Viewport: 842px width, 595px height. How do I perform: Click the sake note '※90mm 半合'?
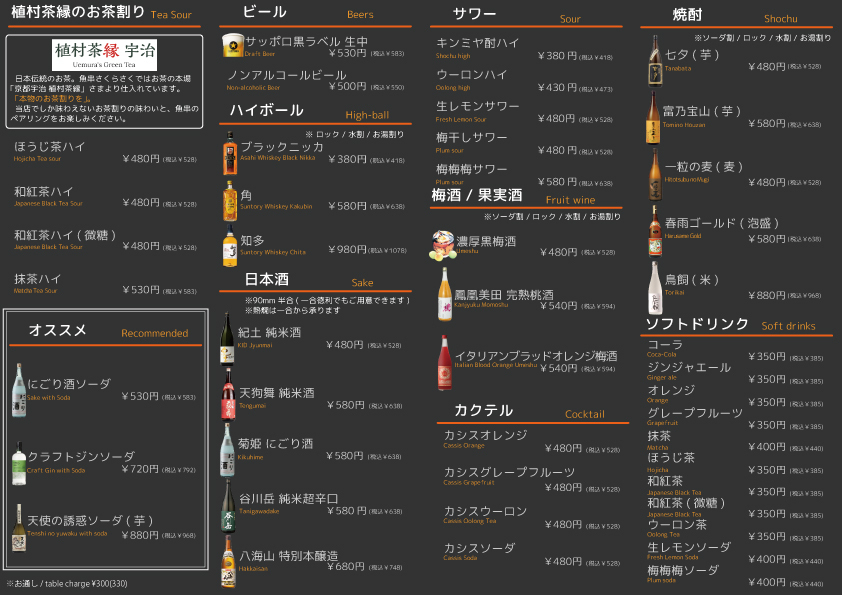tap(327, 300)
